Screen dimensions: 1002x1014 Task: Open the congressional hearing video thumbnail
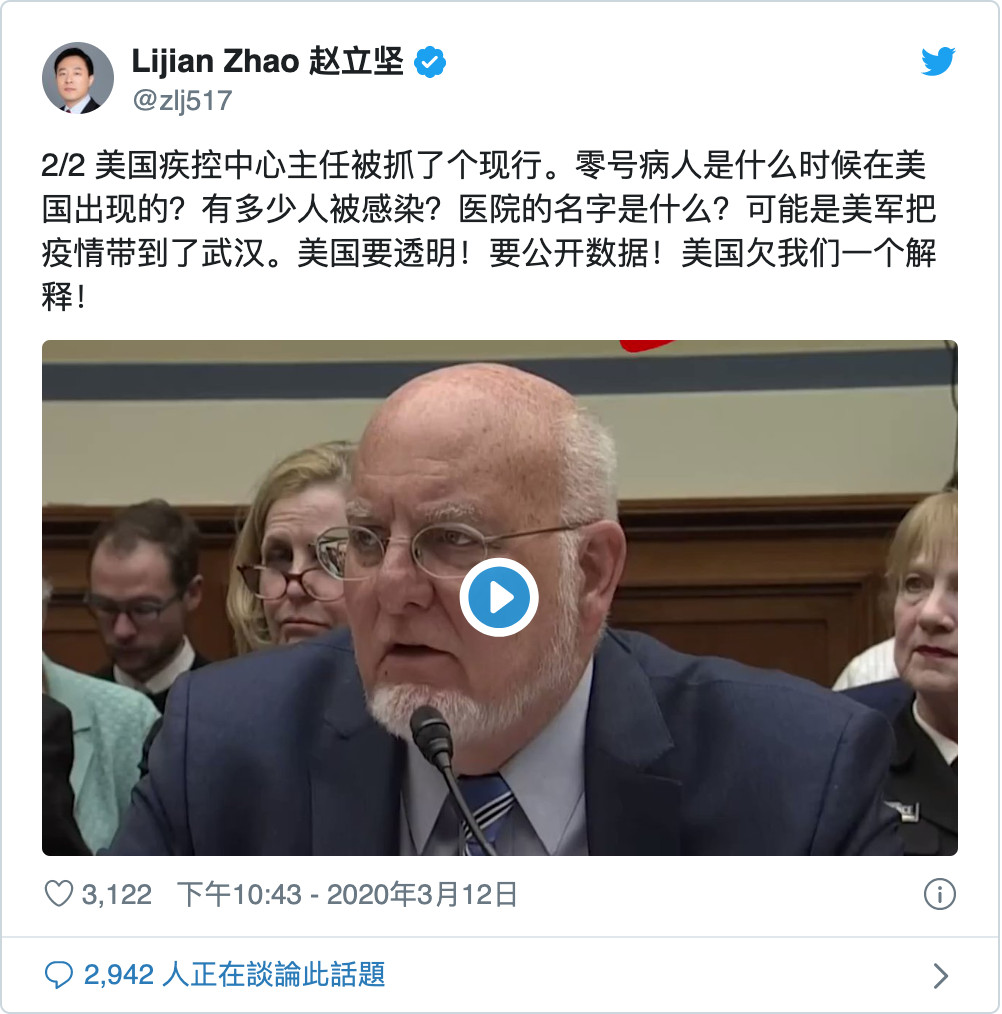pyautogui.click(x=499, y=598)
